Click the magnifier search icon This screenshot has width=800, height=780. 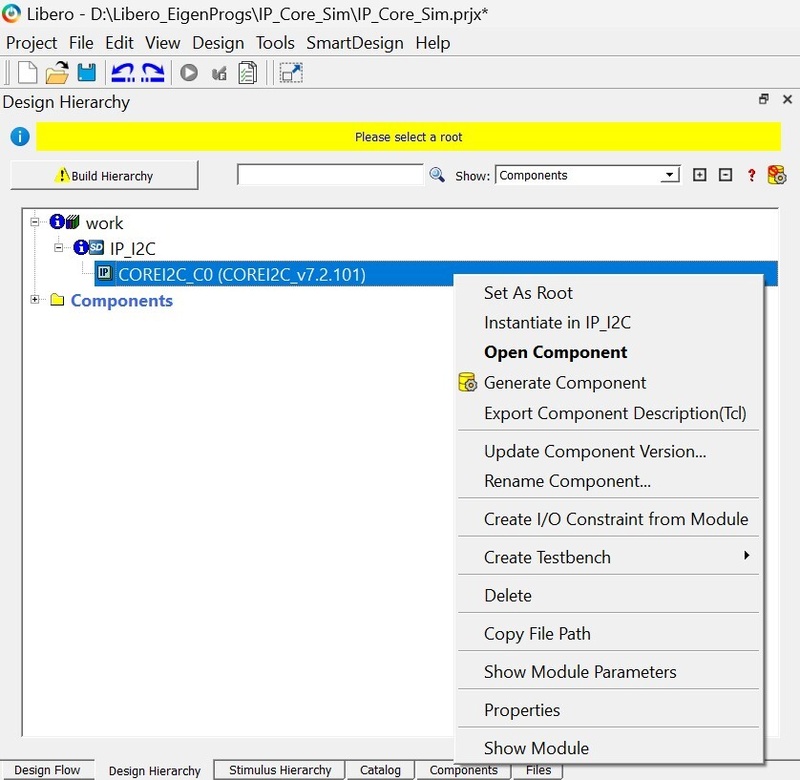(x=437, y=175)
